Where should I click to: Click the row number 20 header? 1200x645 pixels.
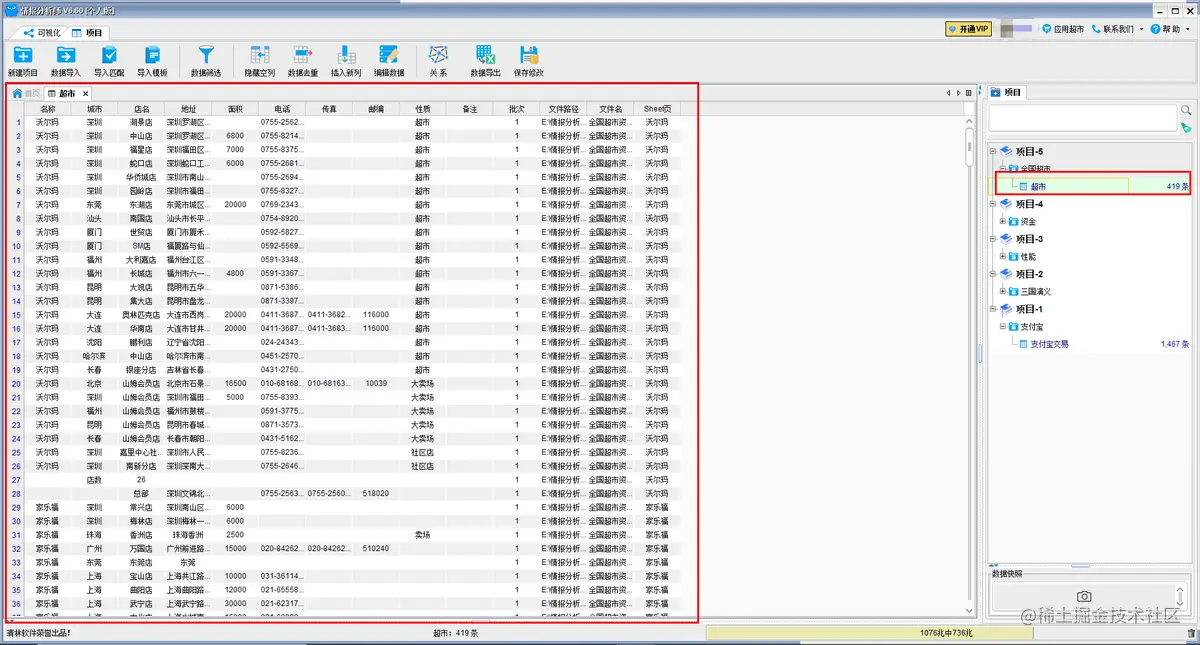click(x=17, y=384)
